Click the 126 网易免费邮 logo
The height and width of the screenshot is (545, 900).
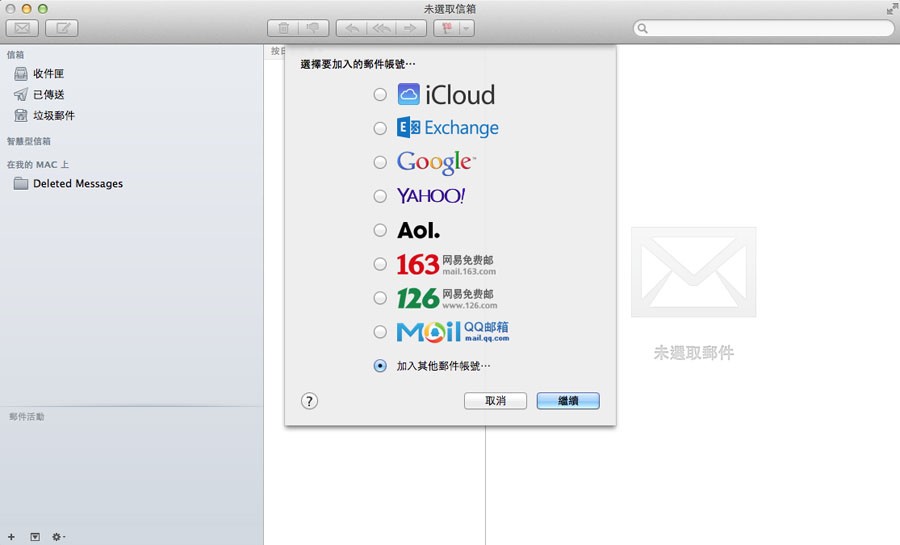[x=447, y=298]
